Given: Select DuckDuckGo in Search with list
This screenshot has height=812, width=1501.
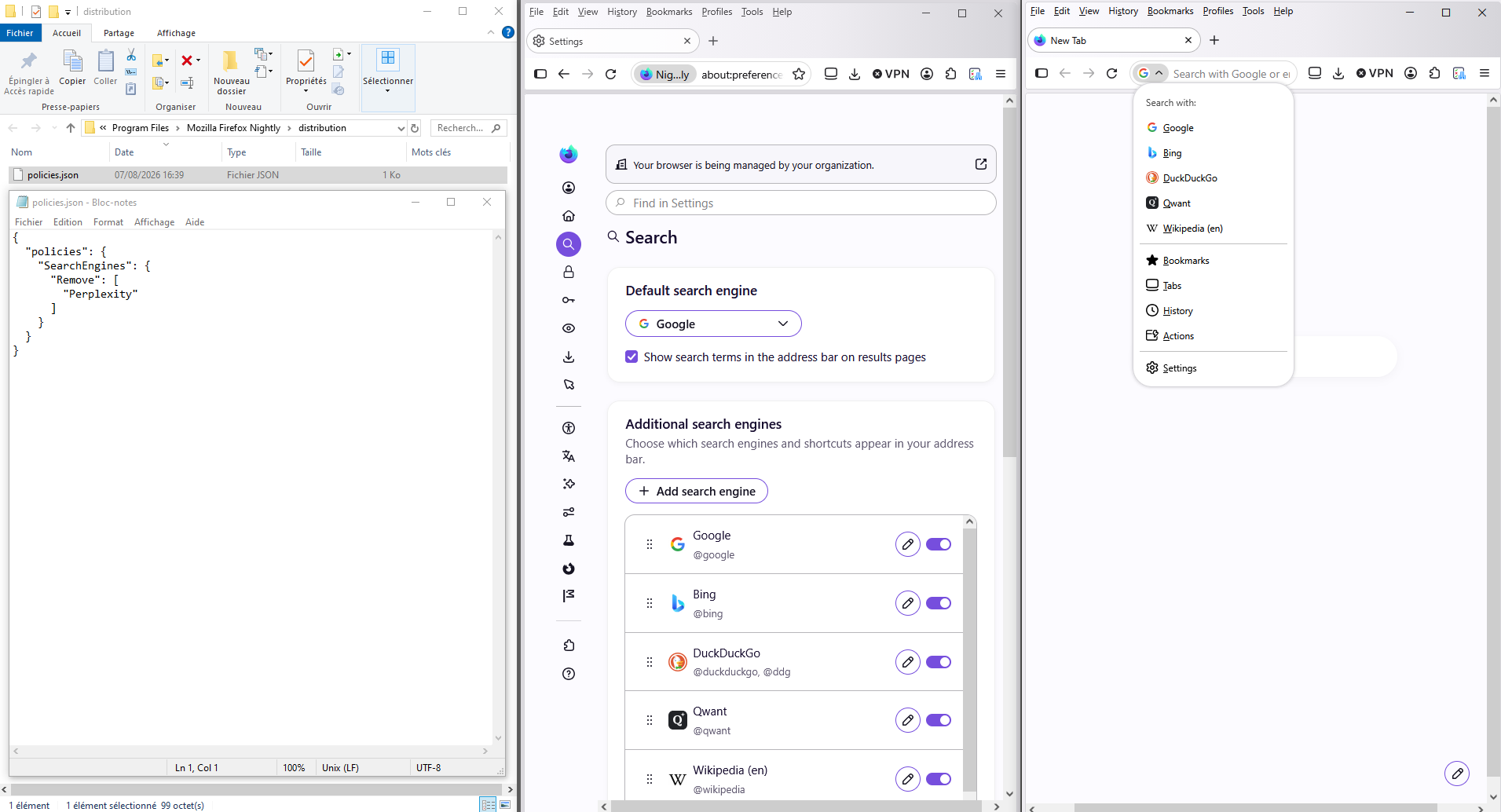Looking at the screenshot, I should [1214, 178].
